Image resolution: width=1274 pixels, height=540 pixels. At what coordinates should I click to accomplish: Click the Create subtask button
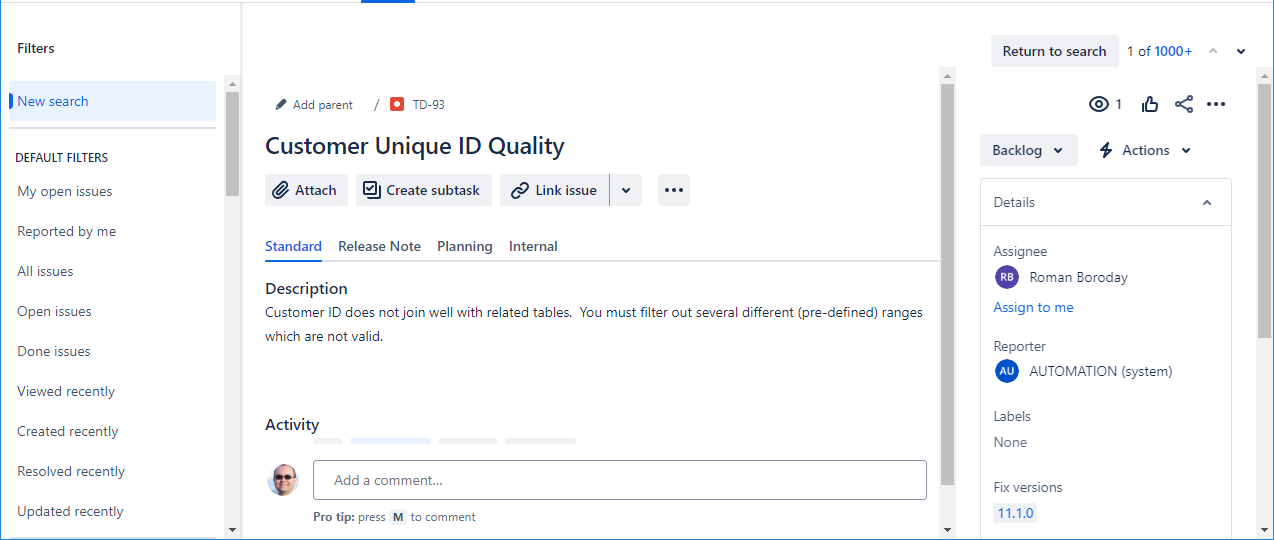point(423,190)
